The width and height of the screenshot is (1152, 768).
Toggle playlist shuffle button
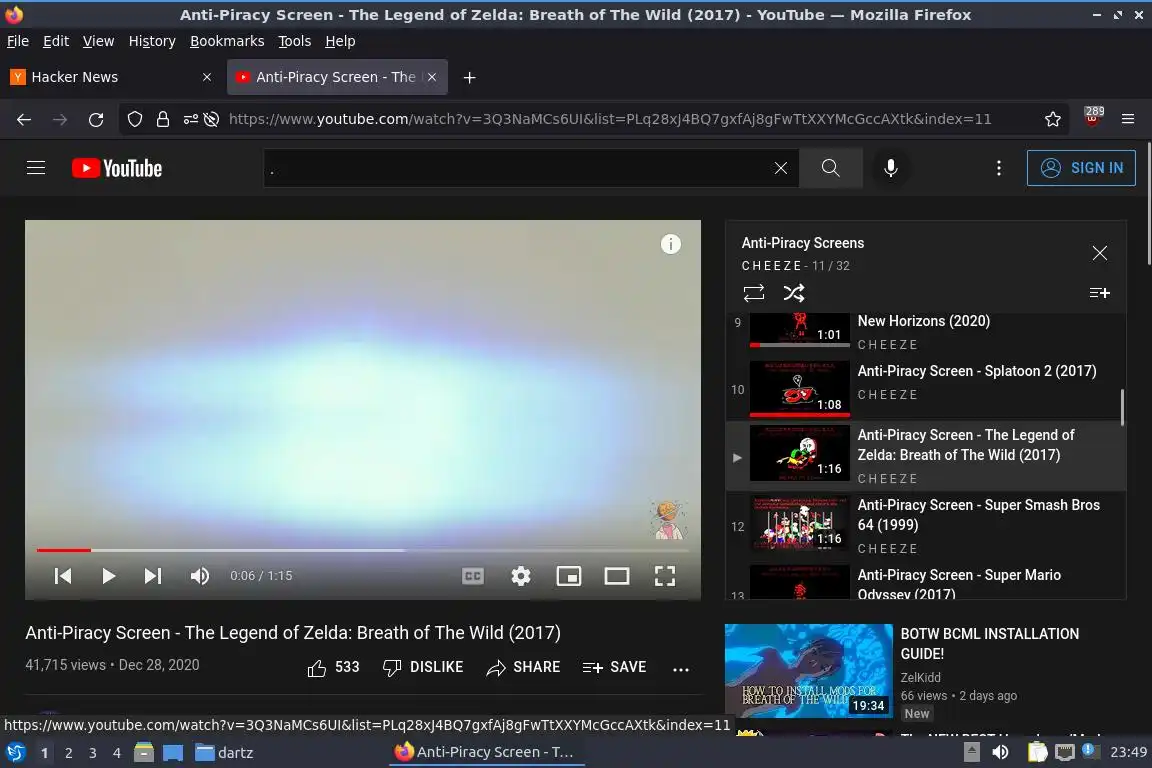(793, 293)
